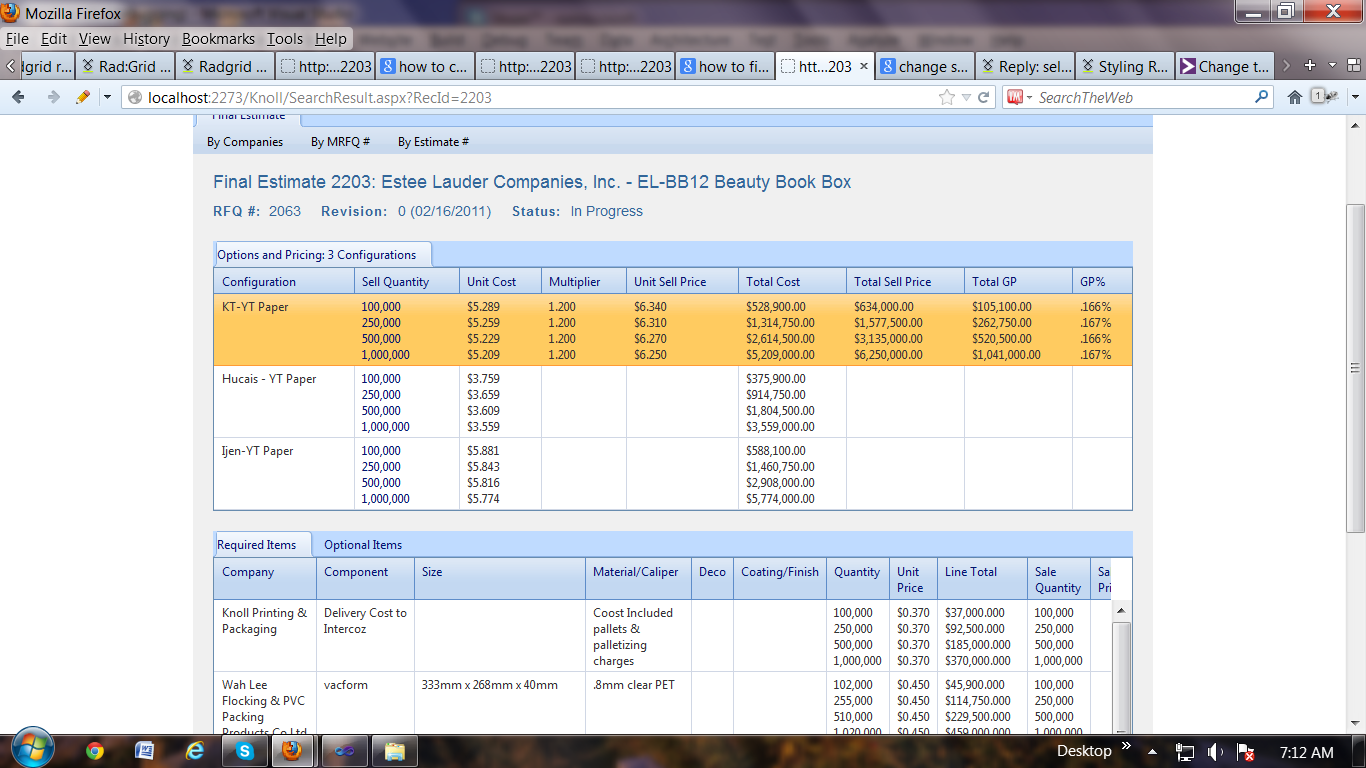The height and width of the screenshot is (768, 1366).
Task: Select the By Estimate # link
Action: pyautogui.click(x=433, y=142)
